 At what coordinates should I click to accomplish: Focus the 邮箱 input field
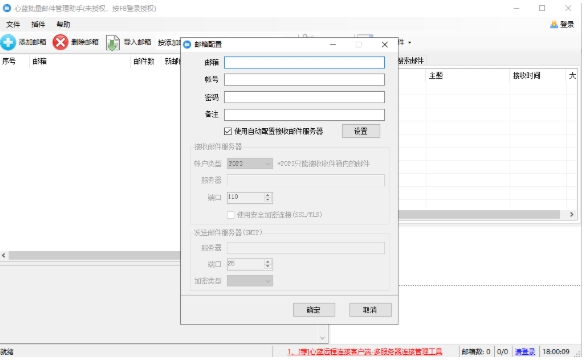pyautogui.click(x=304, y=63)
